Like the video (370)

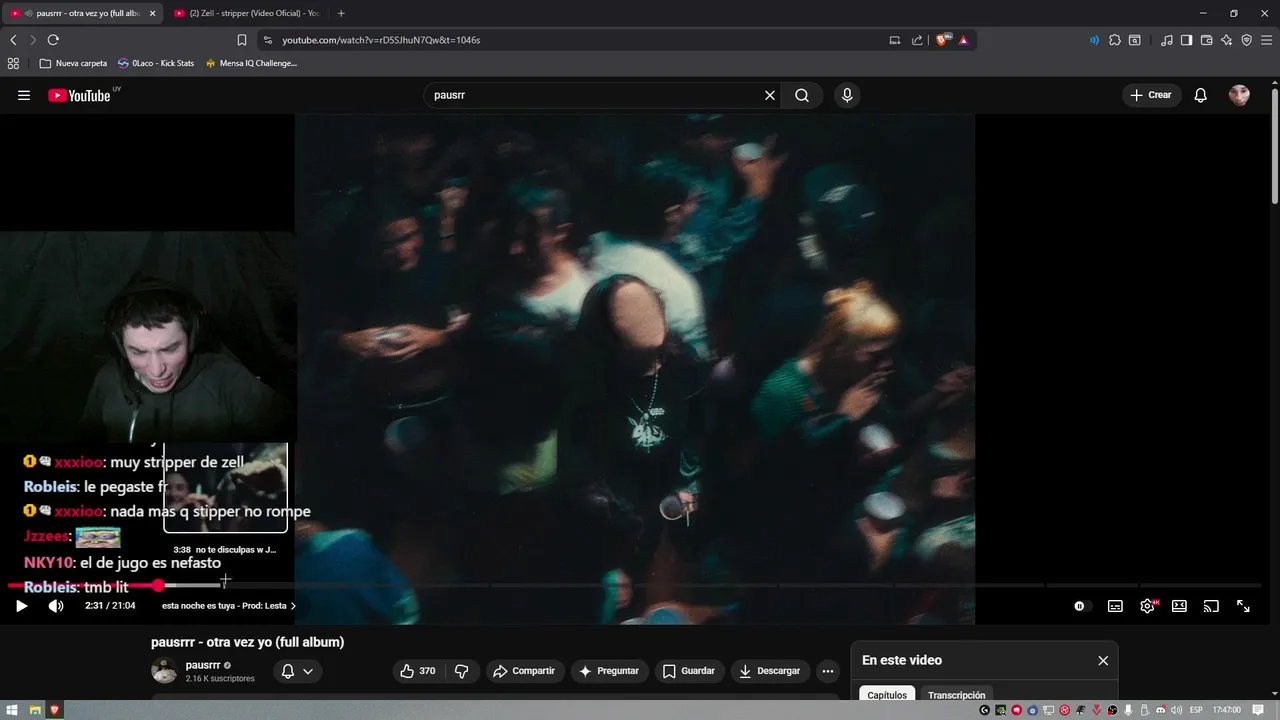tap(418, 671)
